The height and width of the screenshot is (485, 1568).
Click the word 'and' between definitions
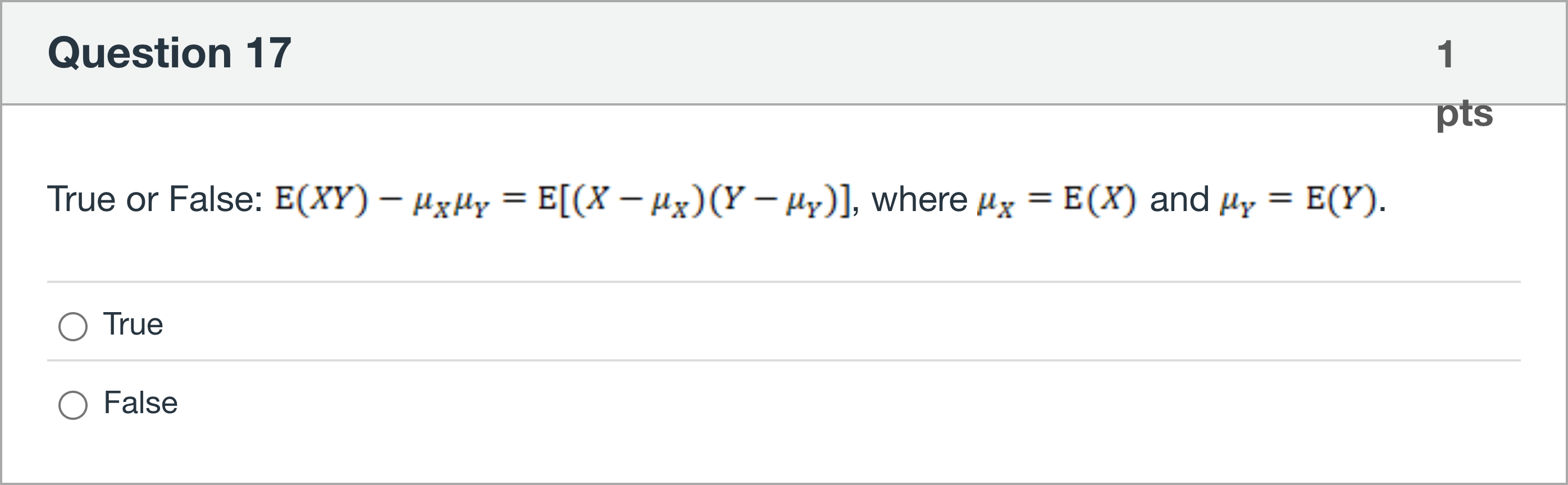point(1179,199)
